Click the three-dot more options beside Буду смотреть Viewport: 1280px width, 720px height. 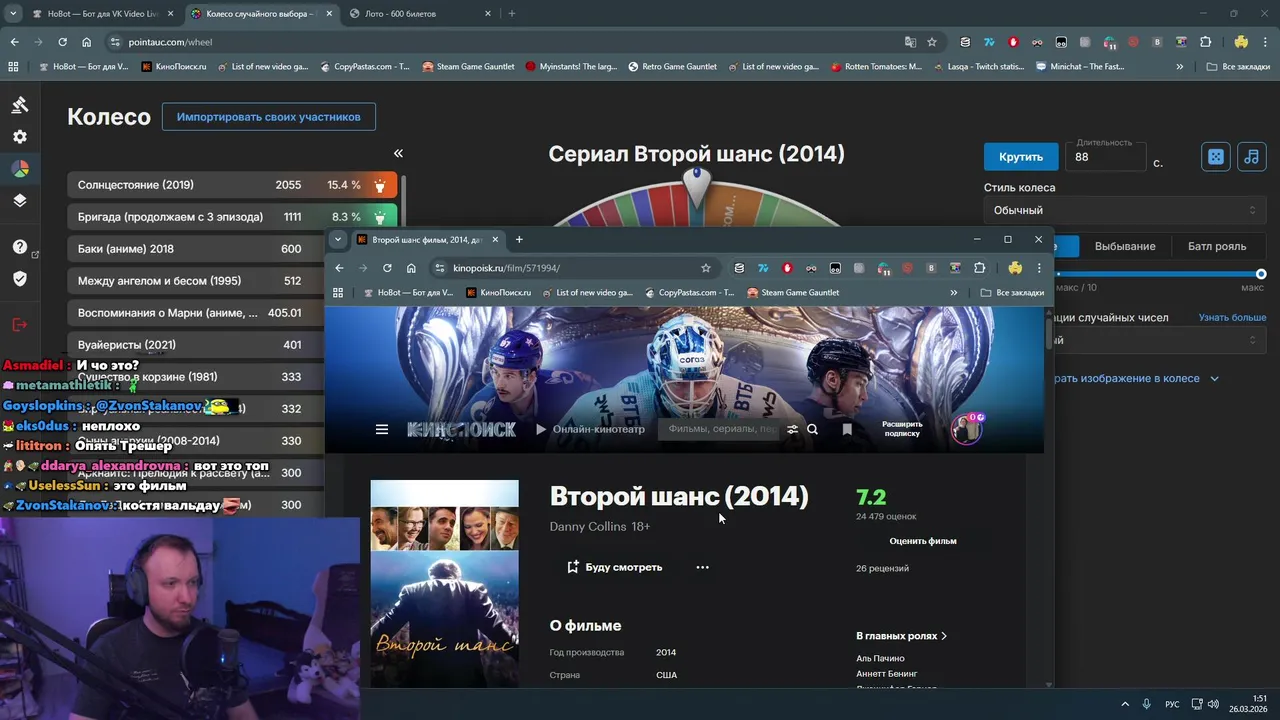(x=702, y=567)
